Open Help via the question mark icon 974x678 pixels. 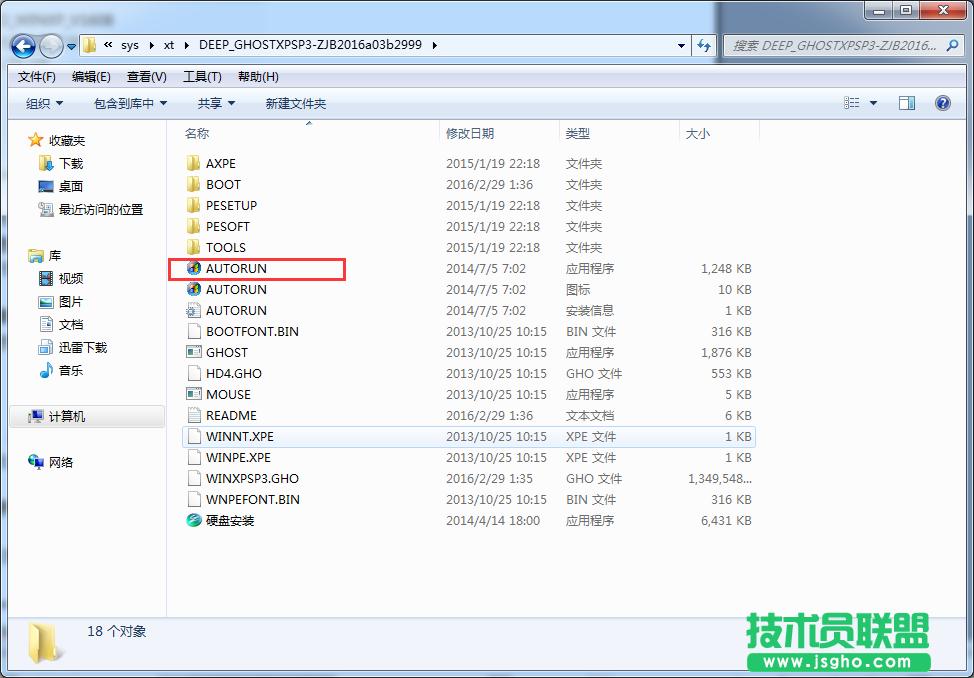point(945,103)
